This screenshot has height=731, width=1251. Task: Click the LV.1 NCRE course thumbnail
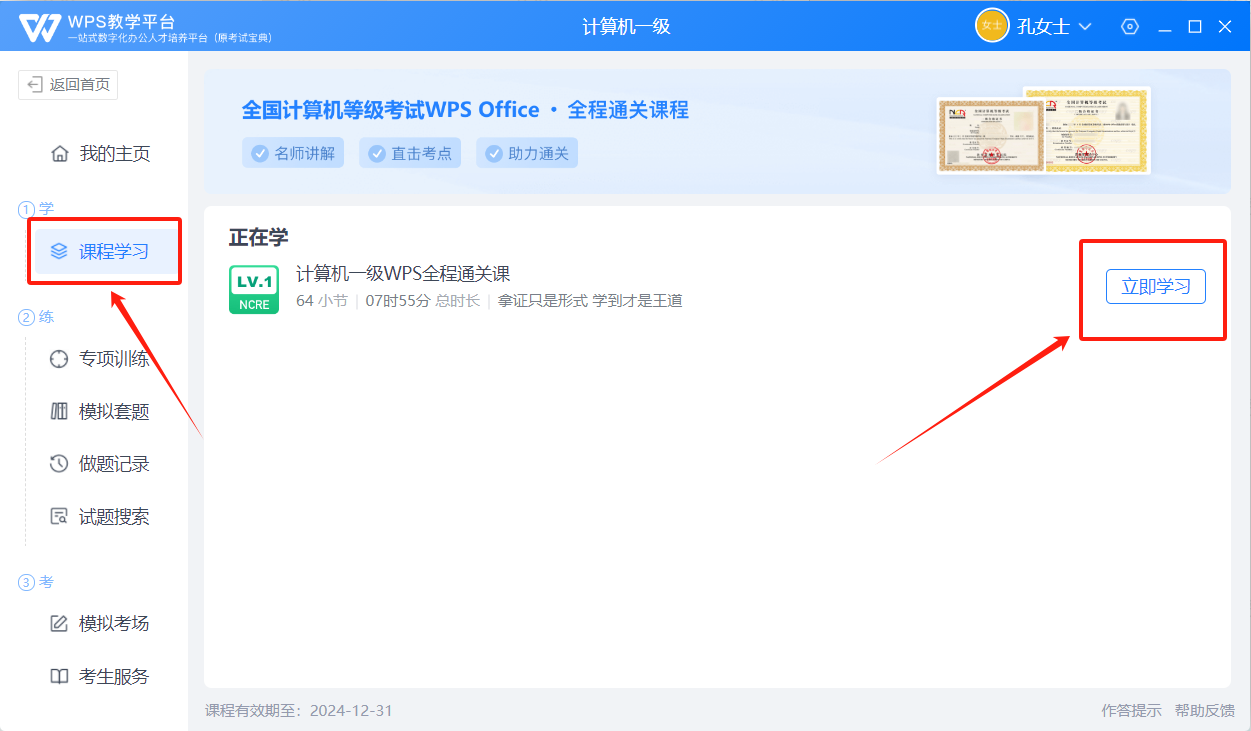254,289
